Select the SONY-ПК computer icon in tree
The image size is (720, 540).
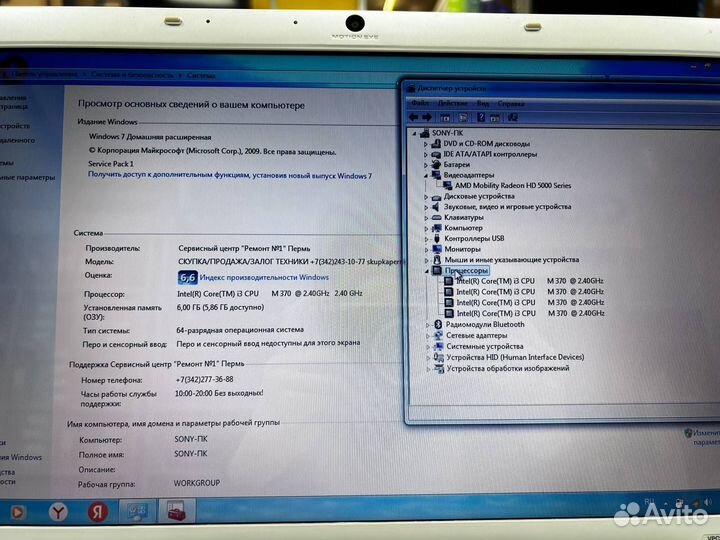[424, 133]
